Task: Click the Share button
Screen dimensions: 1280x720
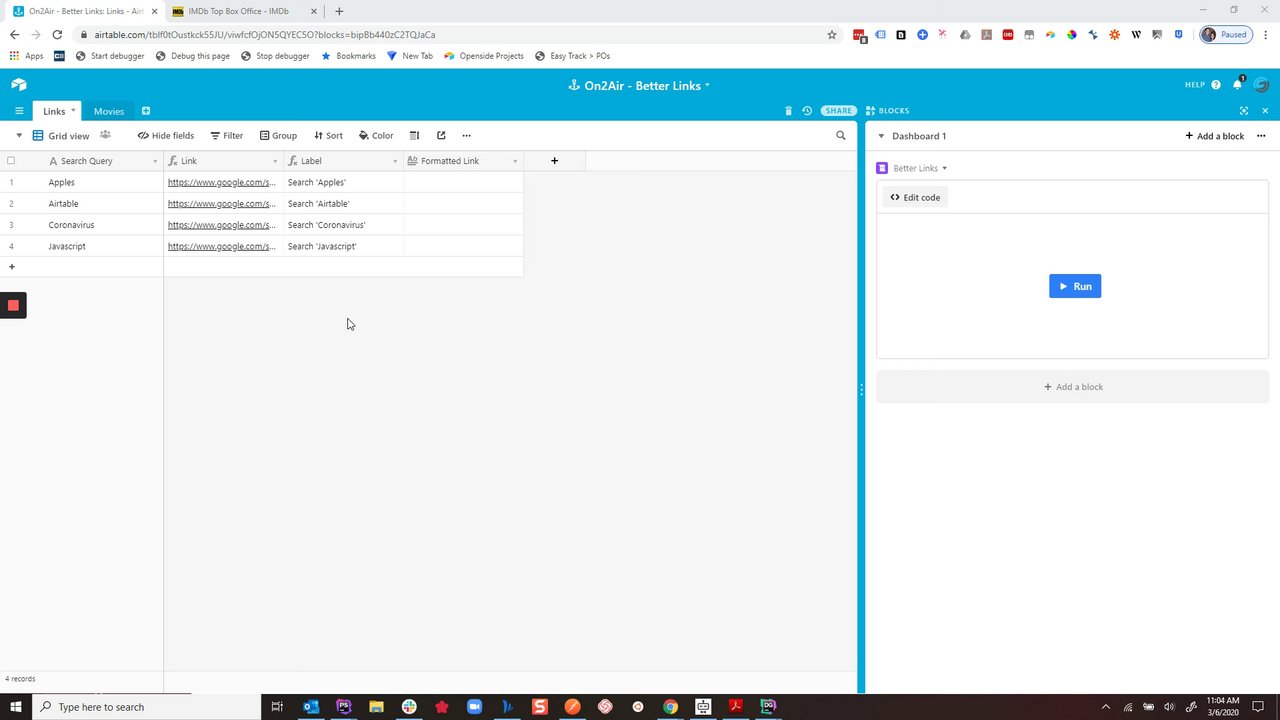Action: pyautogui.click(x=839, y=111)
